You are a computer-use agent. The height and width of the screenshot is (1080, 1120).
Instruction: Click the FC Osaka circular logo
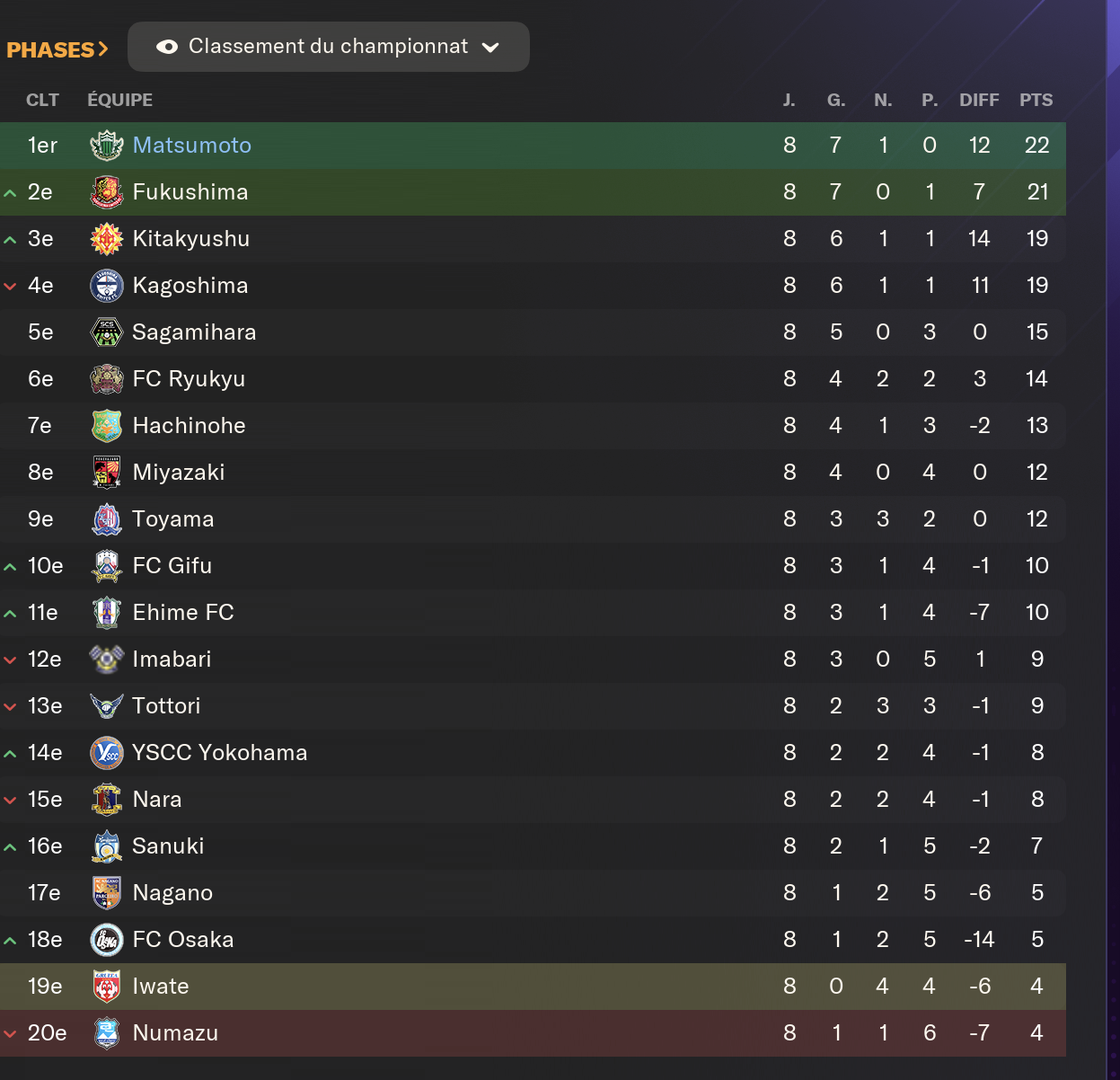pyautogui.click(x=107, y=940)
